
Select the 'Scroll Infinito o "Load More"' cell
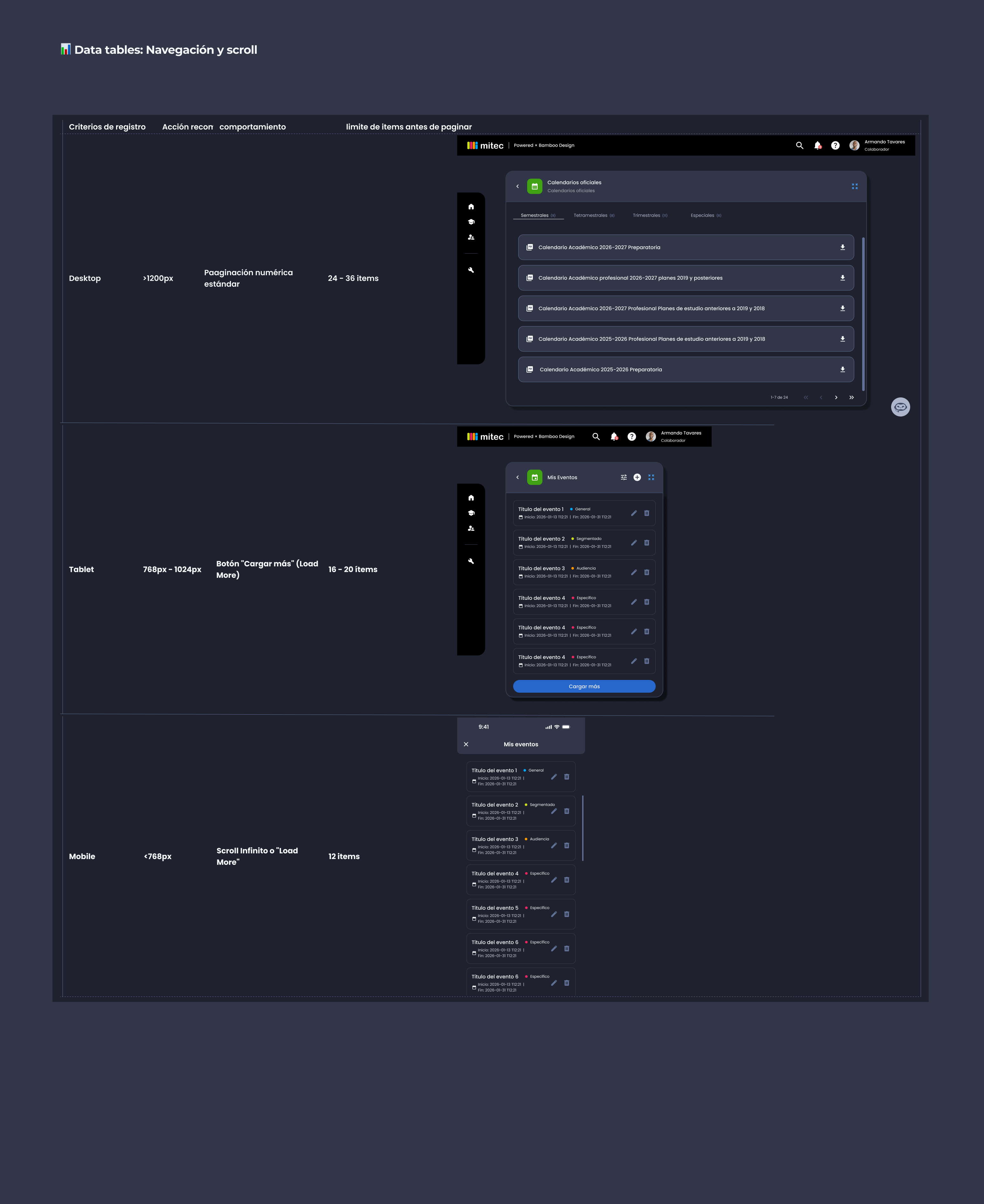tap(257, 857)
